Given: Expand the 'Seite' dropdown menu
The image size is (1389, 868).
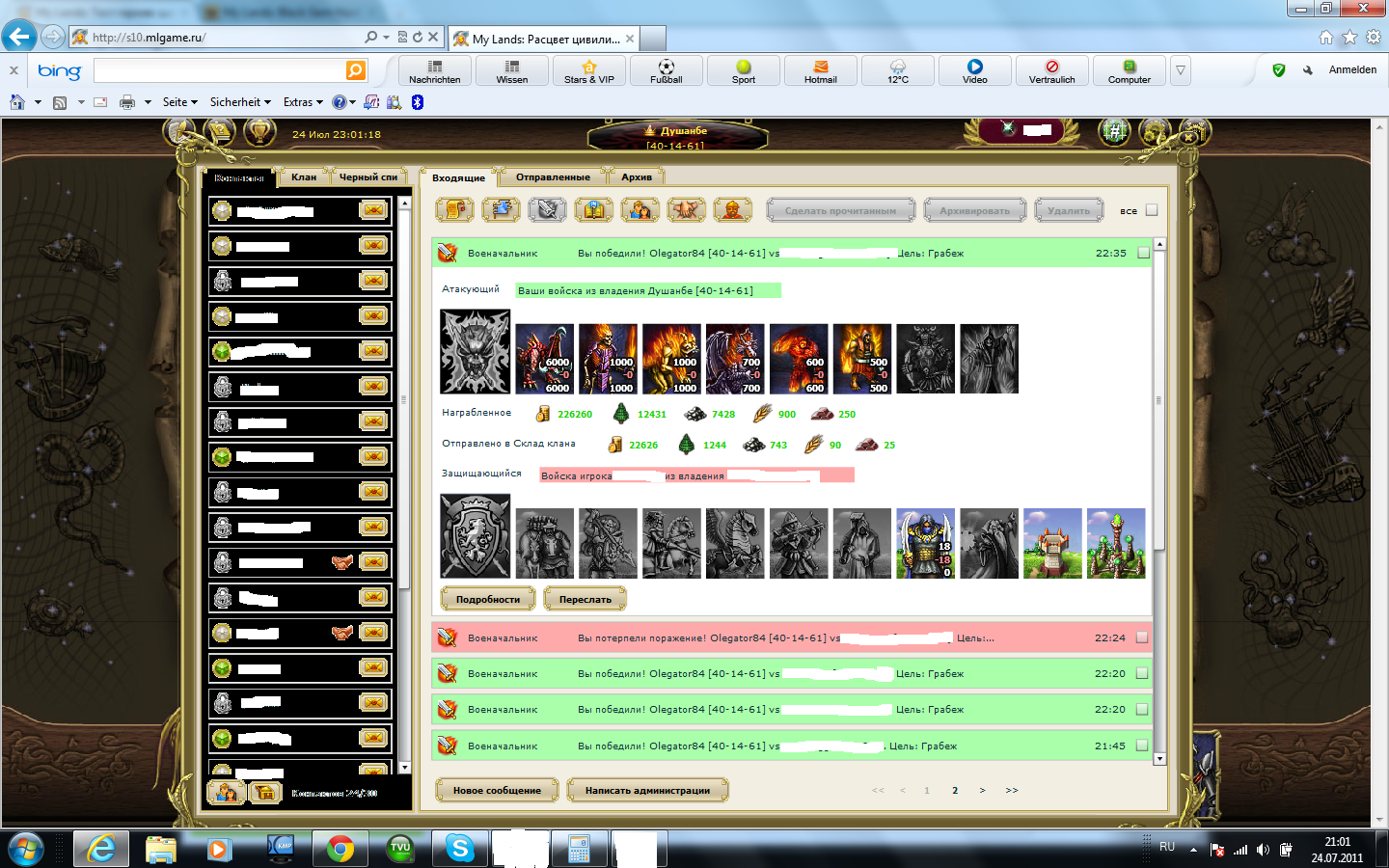Looking at the screenshot, I should (x=180, y=102).
